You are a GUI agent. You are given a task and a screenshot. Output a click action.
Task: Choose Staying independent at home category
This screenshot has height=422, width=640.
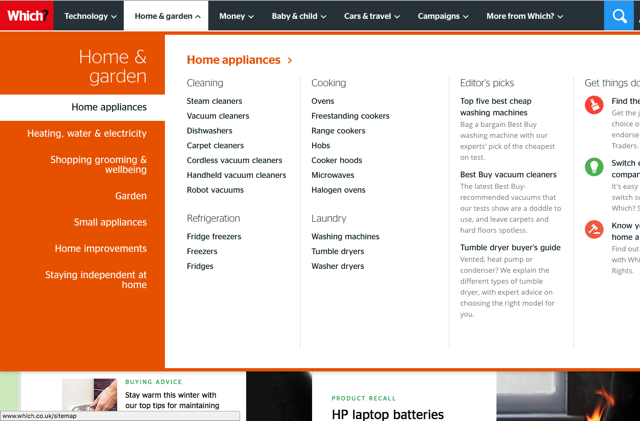[96, 280]
